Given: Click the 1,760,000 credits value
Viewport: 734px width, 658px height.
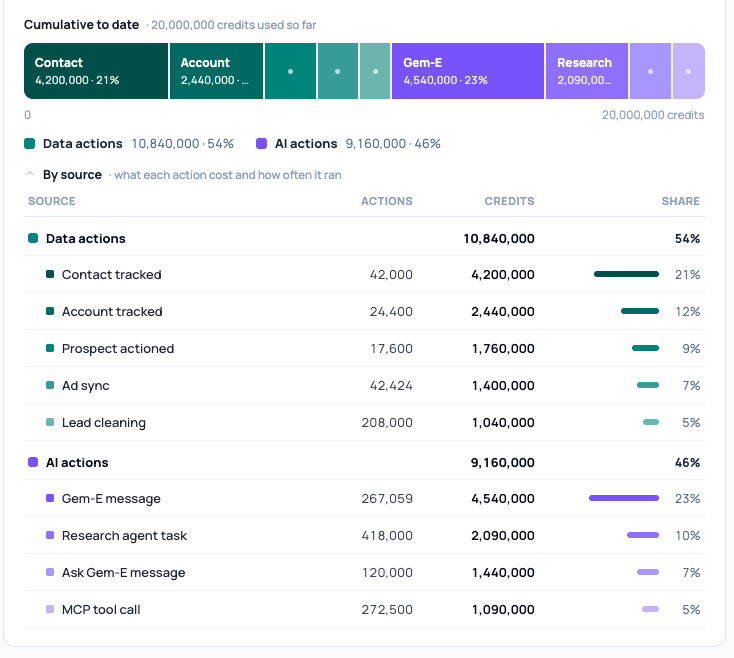Looking at the screenshot, I should 503,349.
